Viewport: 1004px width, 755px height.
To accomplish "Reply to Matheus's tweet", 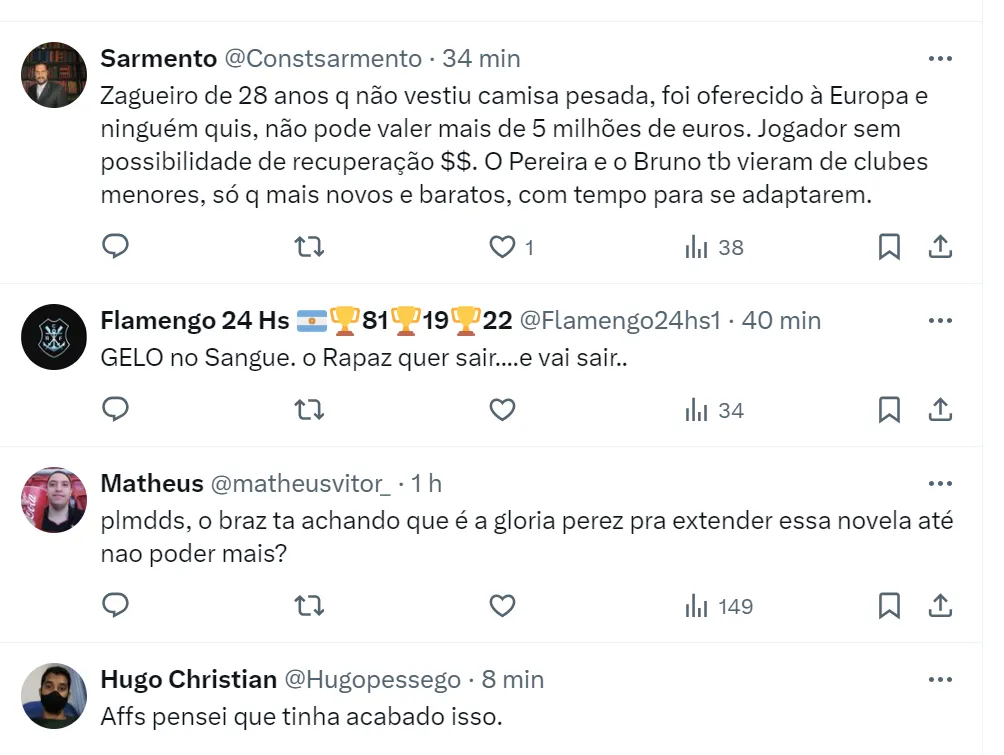I will [116, 605].
